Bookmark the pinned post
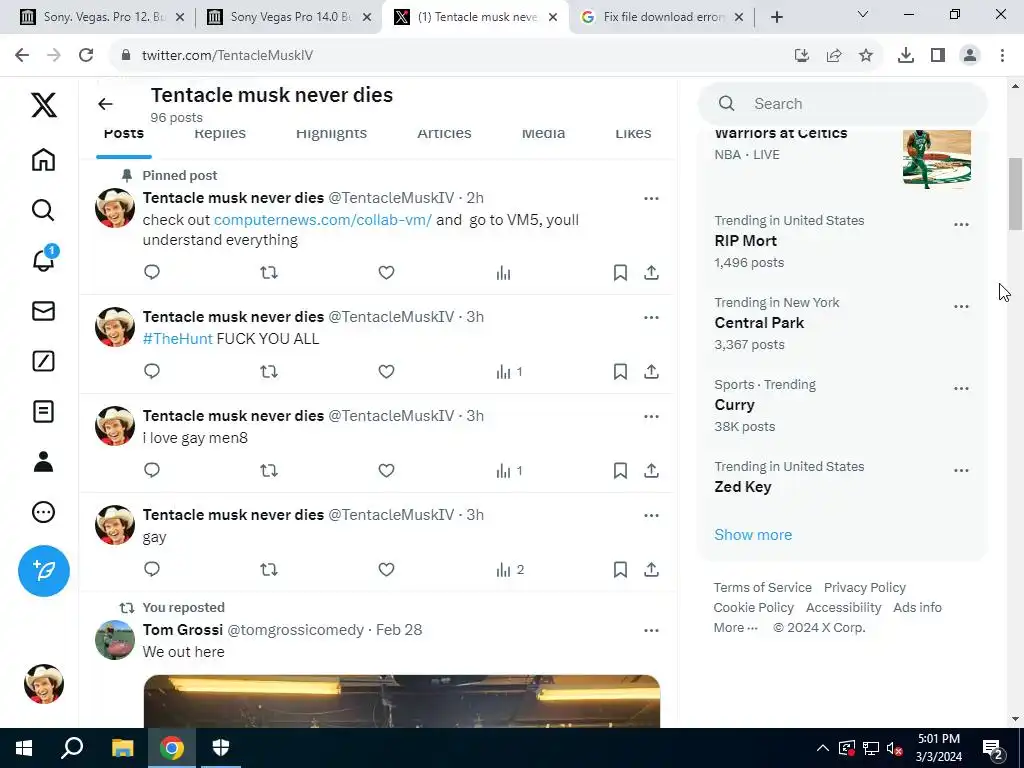Image resolution: width=1024 pixels, height=768 pixels. (620, 272)
